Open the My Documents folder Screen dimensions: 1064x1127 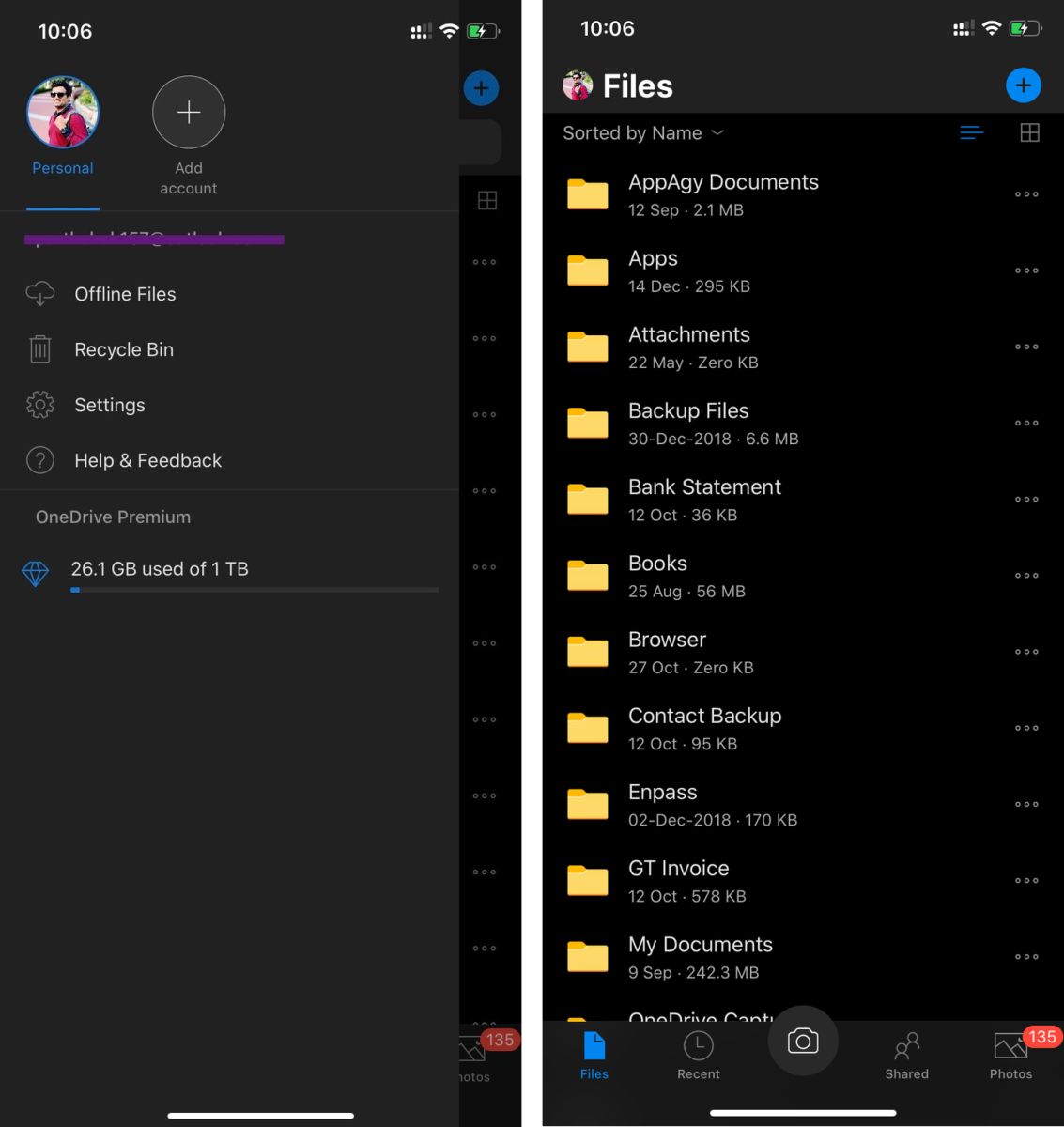[x=803, y=956]
